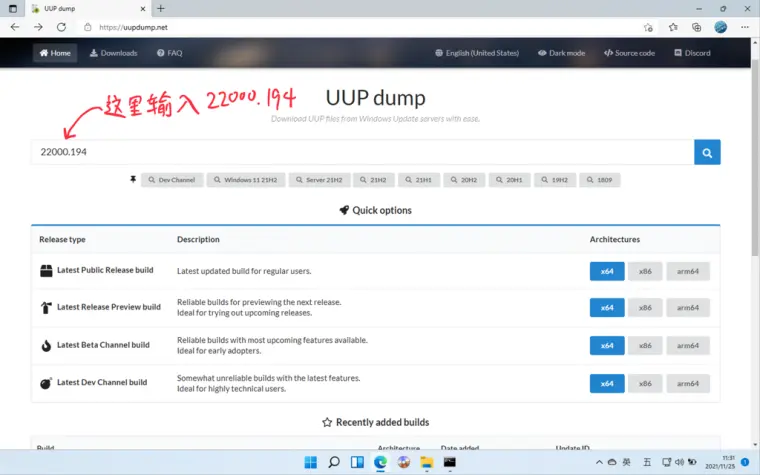The image size is (760, 475).
Task: Select x64 for Latest Release Preview build
Action: [x=607, y=308]
